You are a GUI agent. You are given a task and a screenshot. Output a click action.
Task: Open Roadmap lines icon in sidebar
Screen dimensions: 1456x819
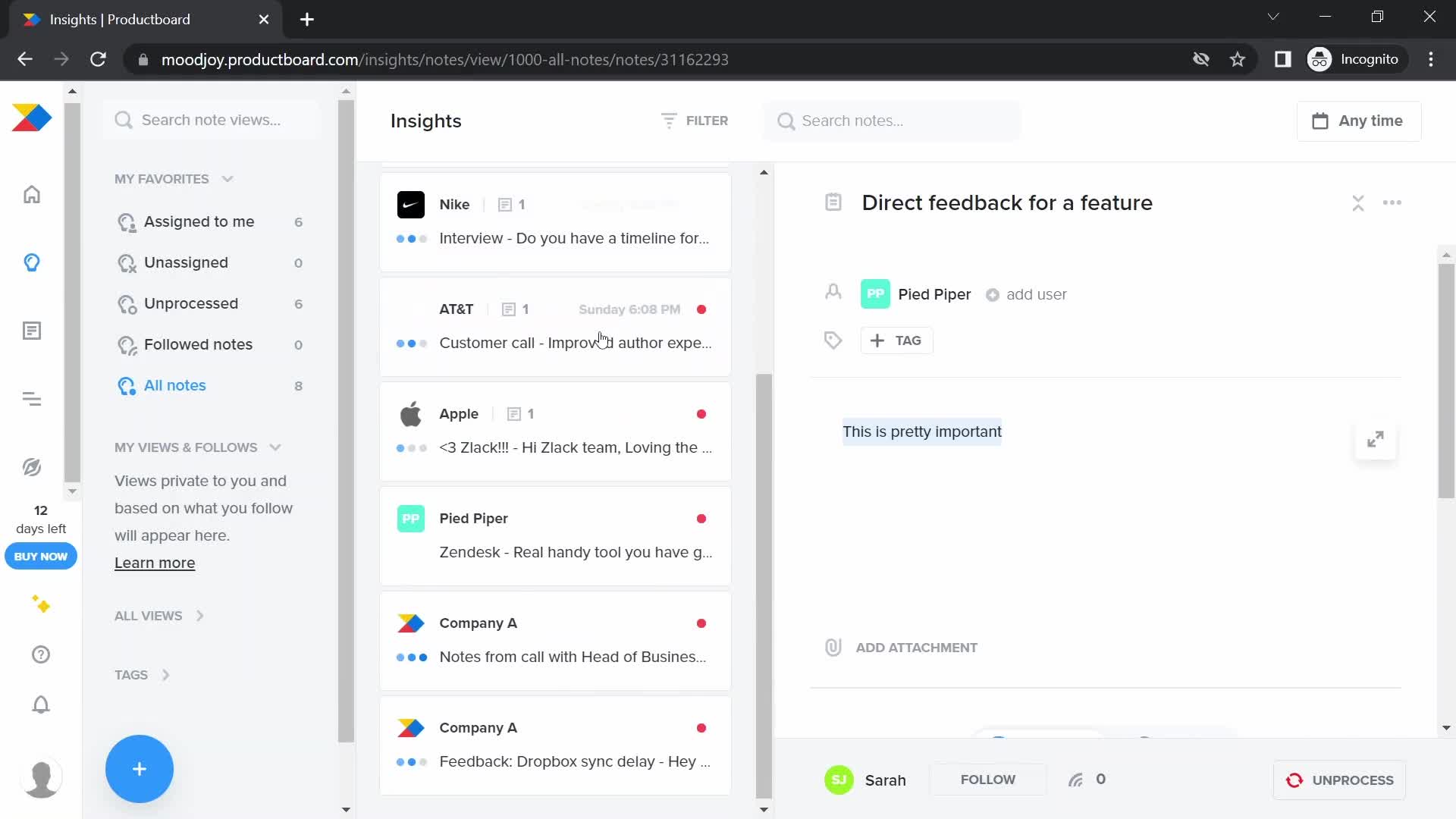pyautogui.click(x=32, y=399)
